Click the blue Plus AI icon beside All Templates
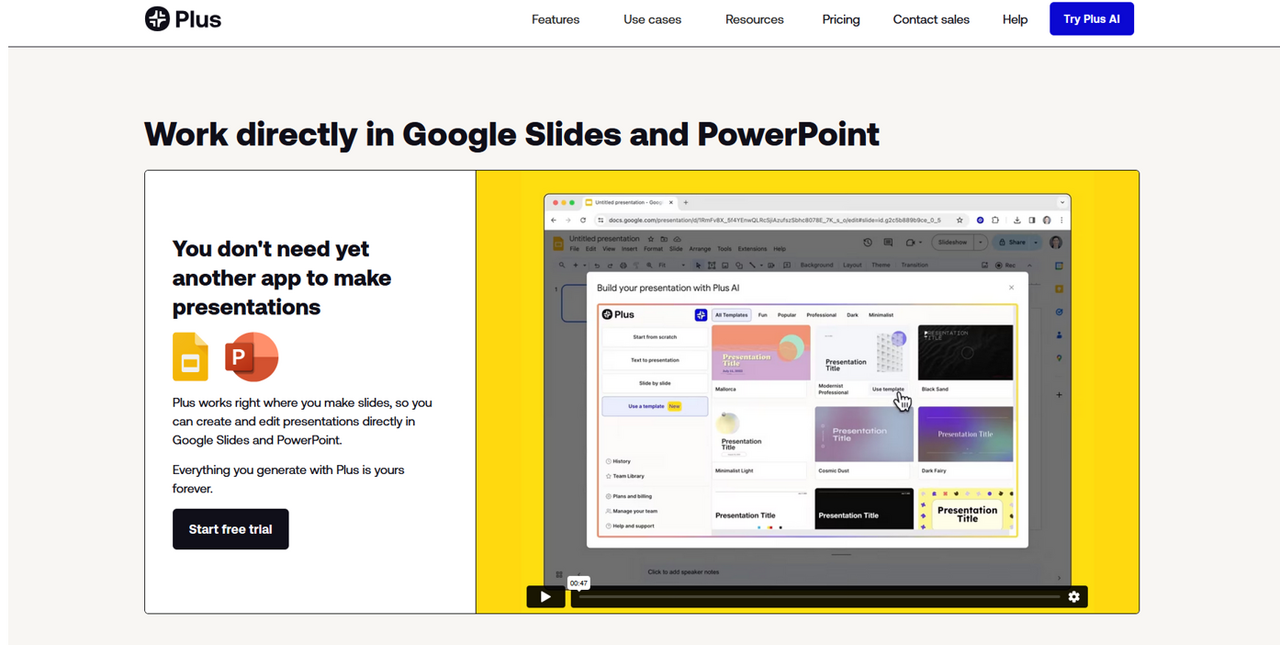This screenshot has height=645, width=1280. tap(701, 315)
